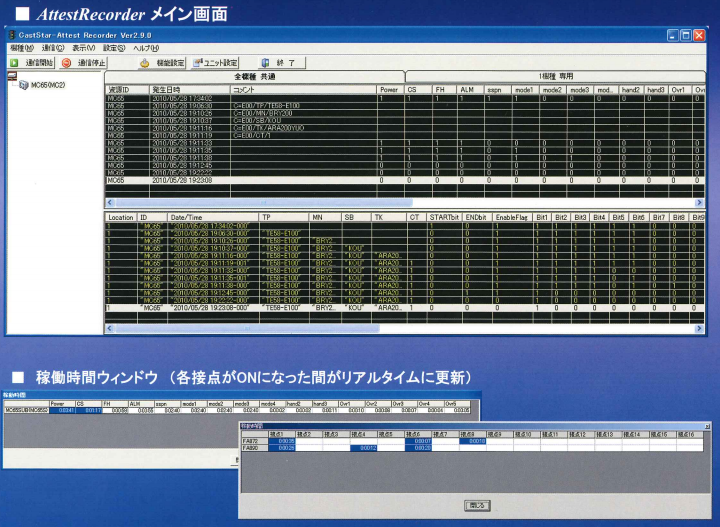
Task: Select the highlighted row dated 2010/05/28 19:23:08 in upper table
Action: (x=405, y=181)
